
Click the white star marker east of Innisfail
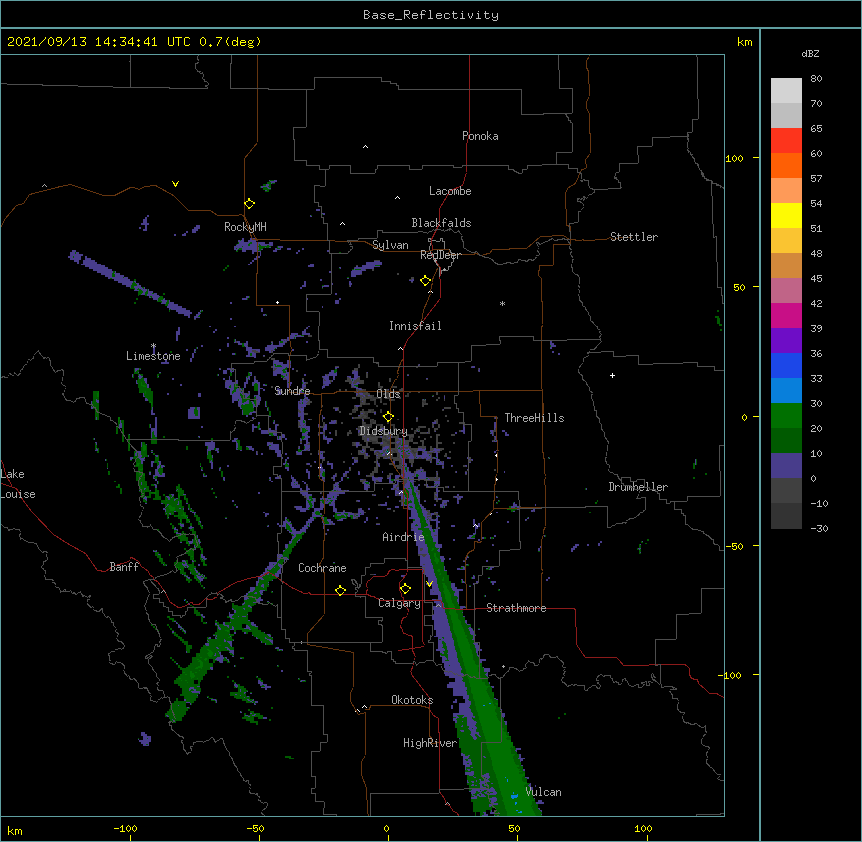coord(502,303)
